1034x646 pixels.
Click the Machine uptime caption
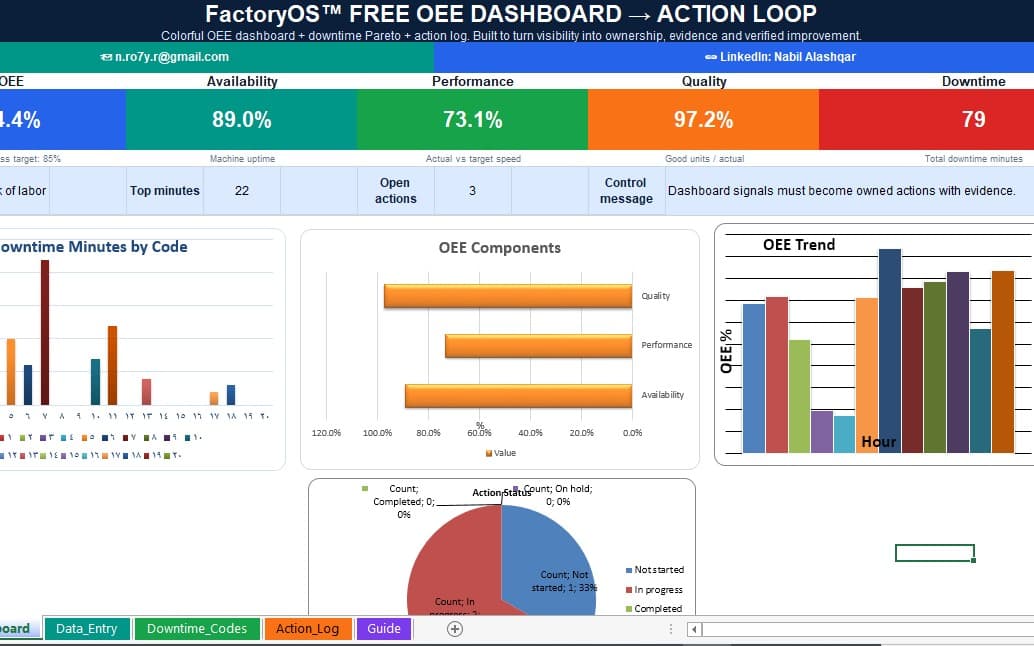coord(242,159)
